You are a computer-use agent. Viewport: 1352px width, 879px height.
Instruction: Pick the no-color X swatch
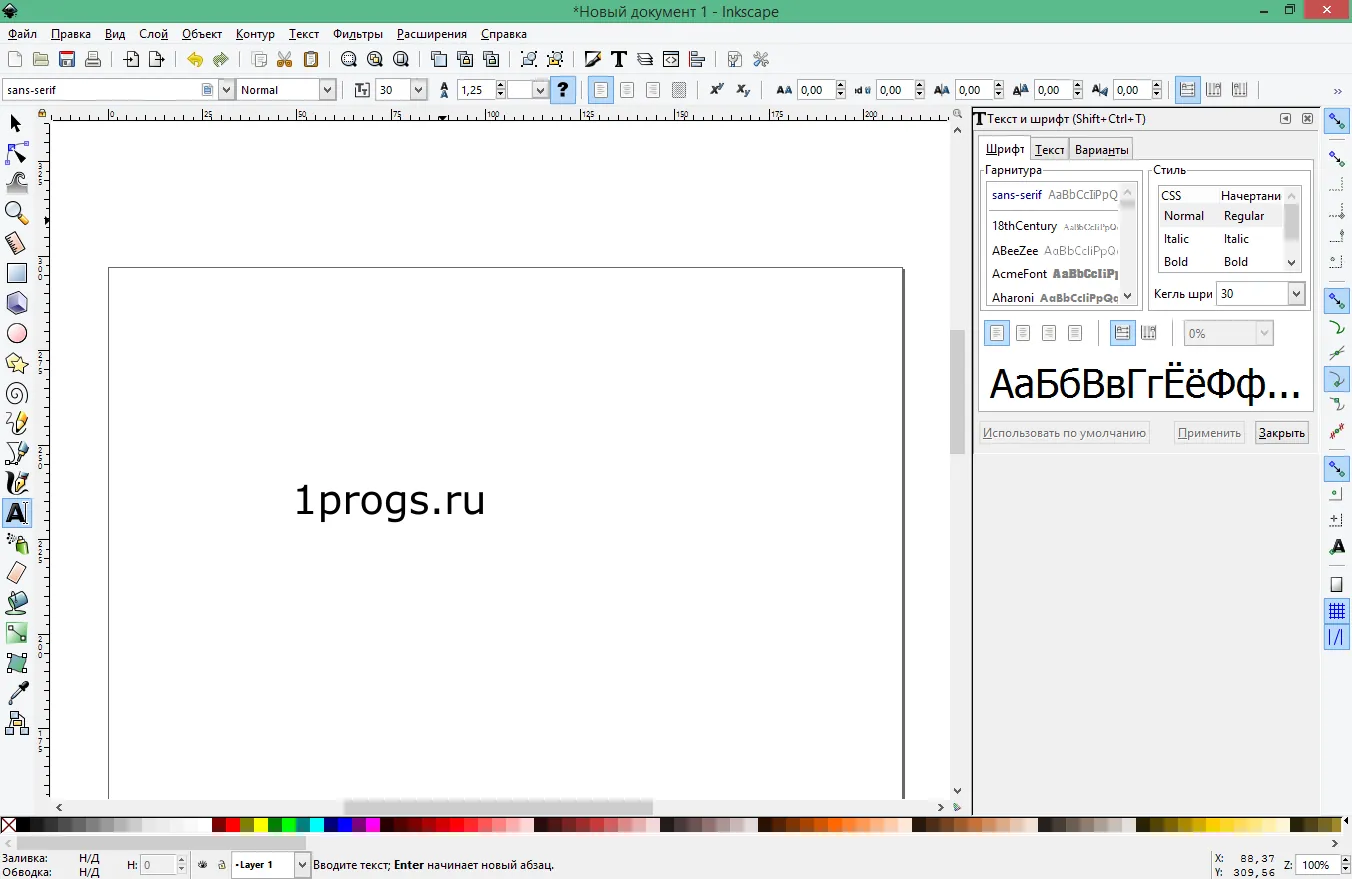point(8,825)
